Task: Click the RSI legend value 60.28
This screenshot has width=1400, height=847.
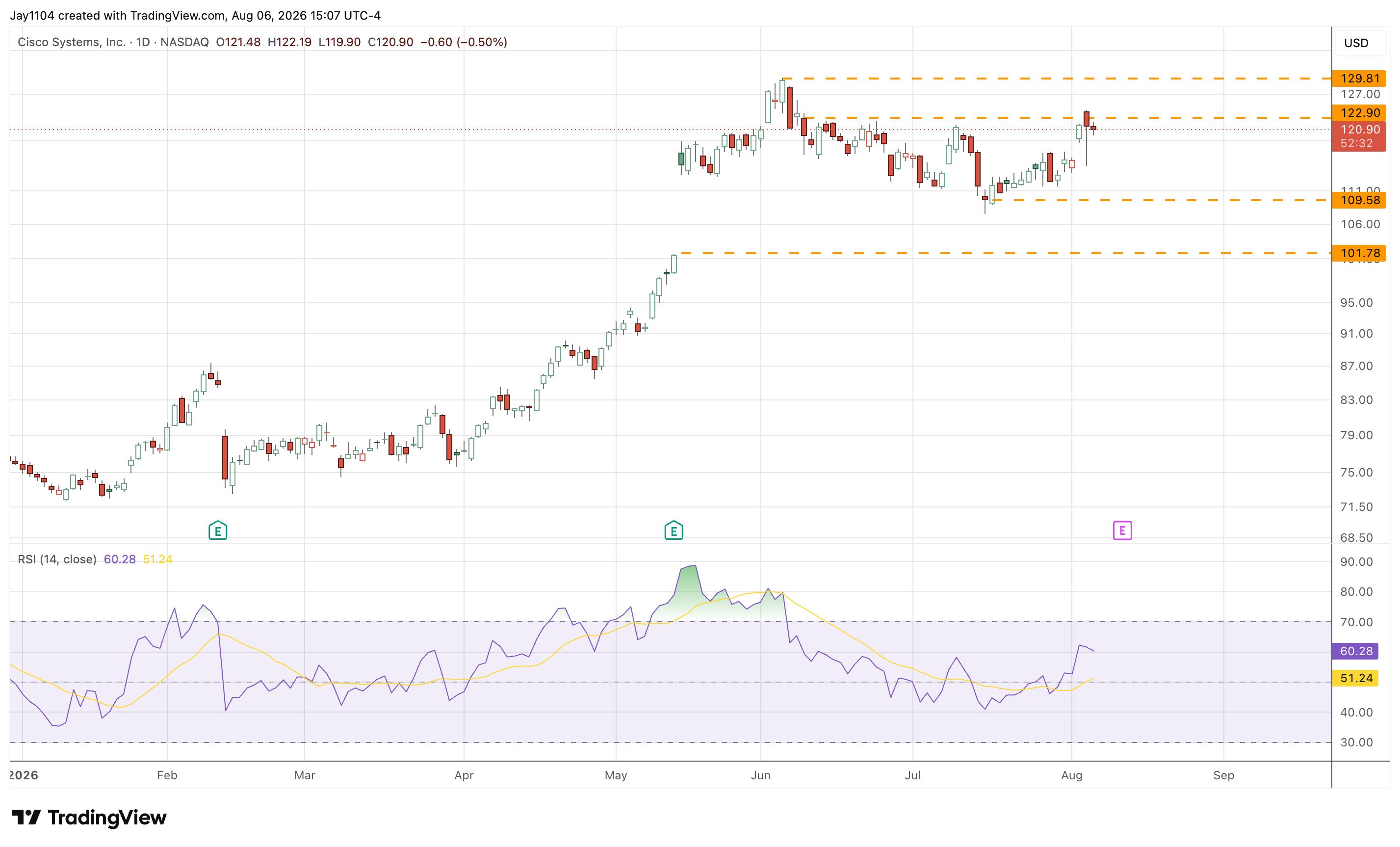Action: [x=119, y=559]
